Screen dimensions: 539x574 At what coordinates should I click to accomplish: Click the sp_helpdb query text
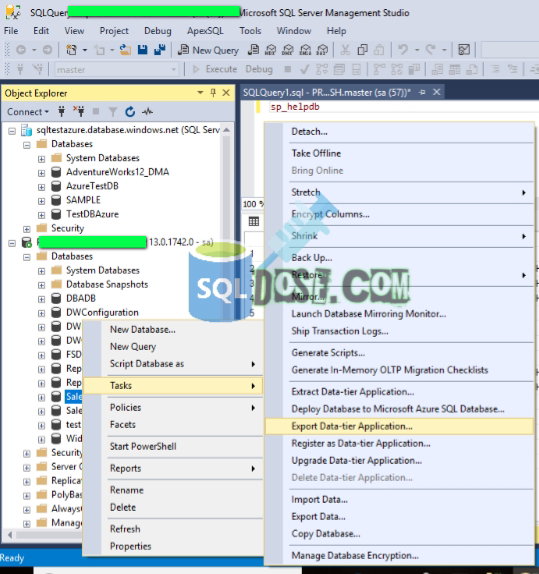pos(295,107)
